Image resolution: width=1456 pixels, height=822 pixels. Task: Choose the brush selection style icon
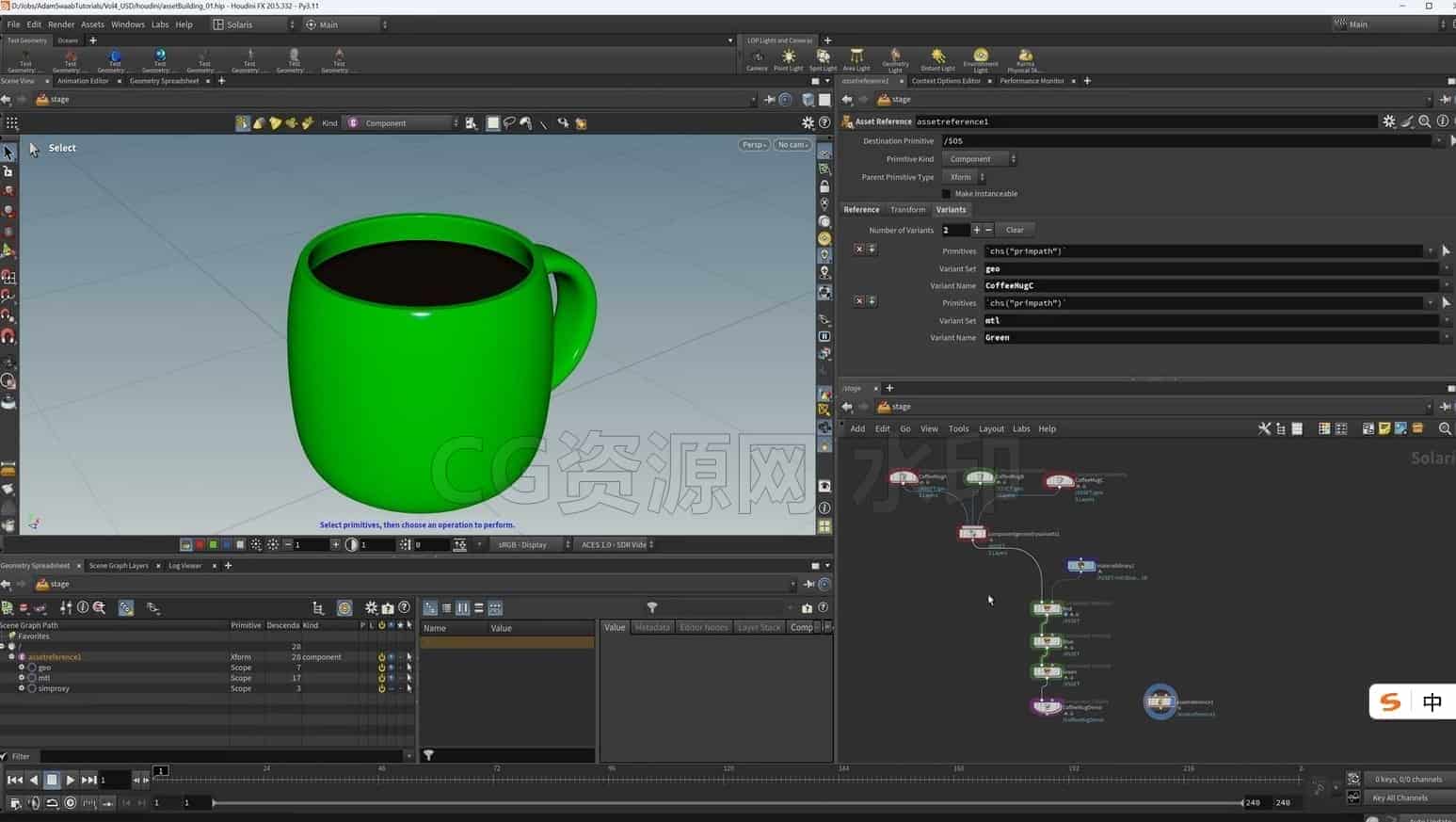[526, 123]
